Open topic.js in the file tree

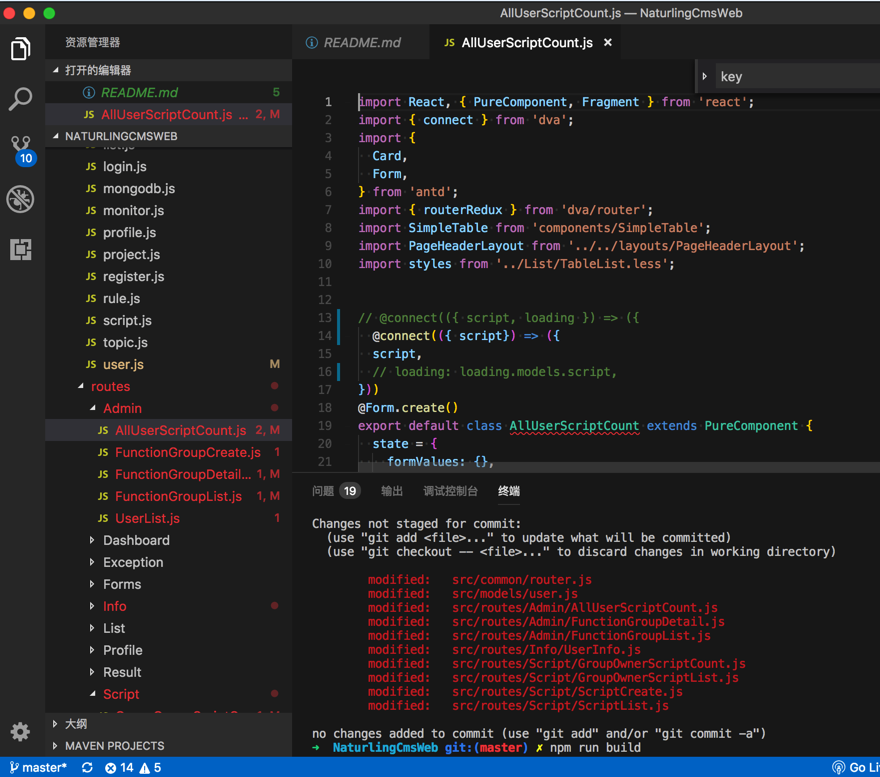(x=168, y=342)
